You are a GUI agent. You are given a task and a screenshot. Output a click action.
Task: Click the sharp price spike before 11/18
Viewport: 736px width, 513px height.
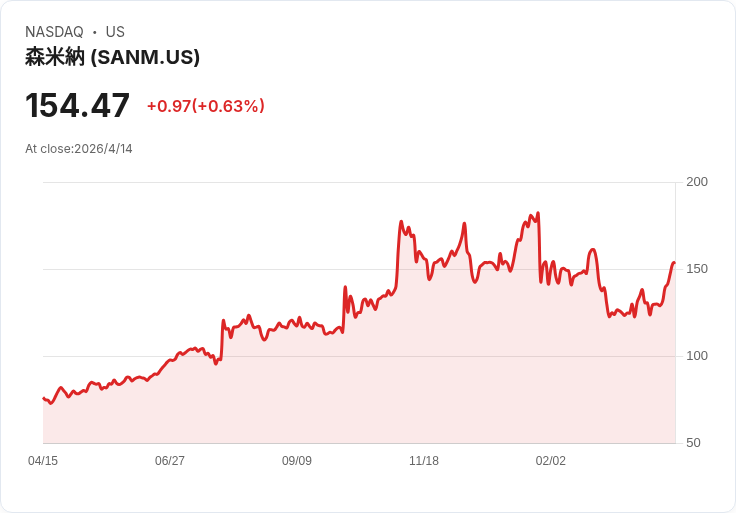point(401,222)
